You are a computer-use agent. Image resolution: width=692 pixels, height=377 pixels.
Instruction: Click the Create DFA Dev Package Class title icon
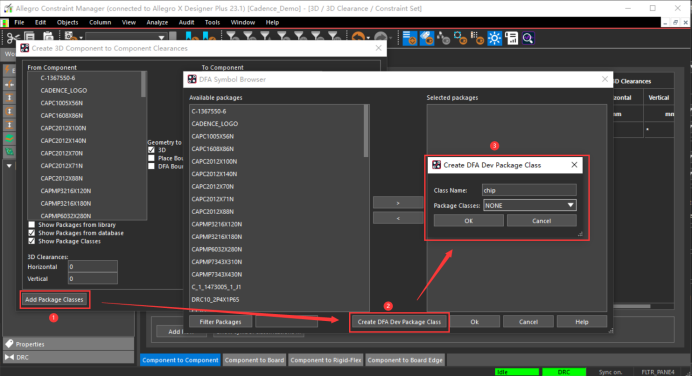pos(436,165)
